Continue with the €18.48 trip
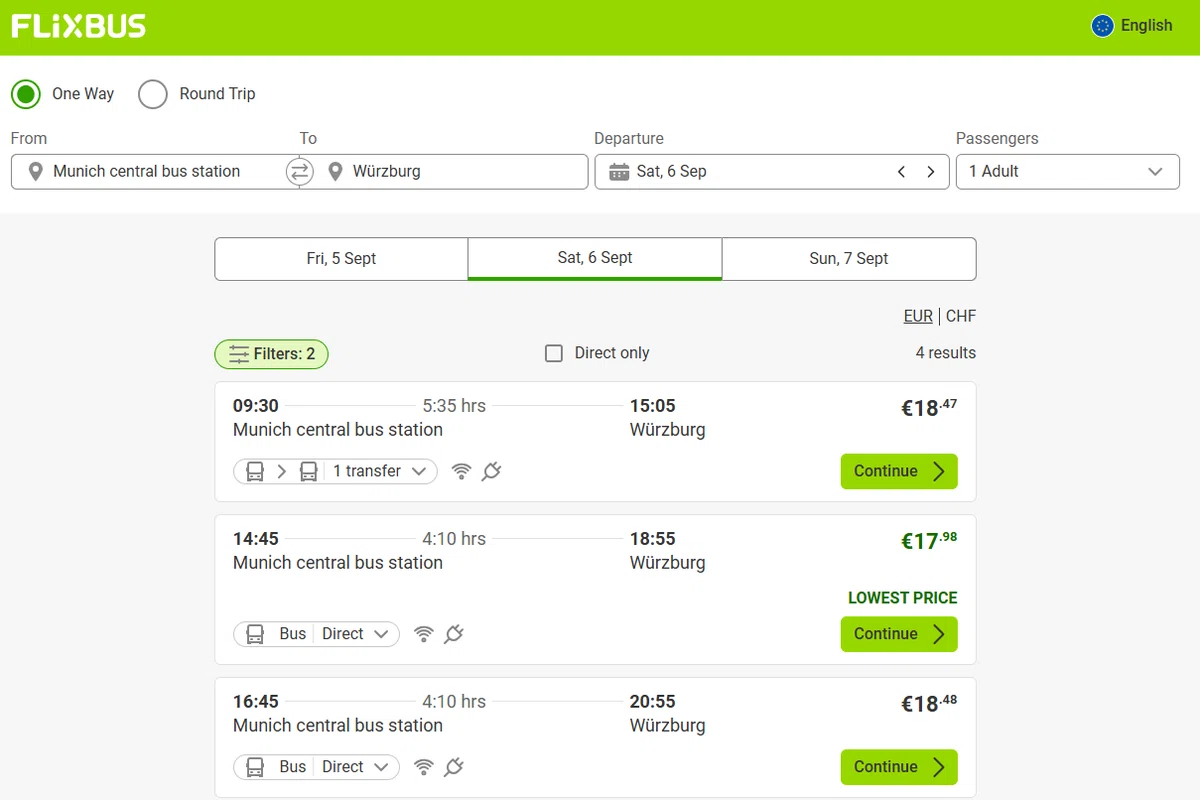 click(x=899, y=767)
